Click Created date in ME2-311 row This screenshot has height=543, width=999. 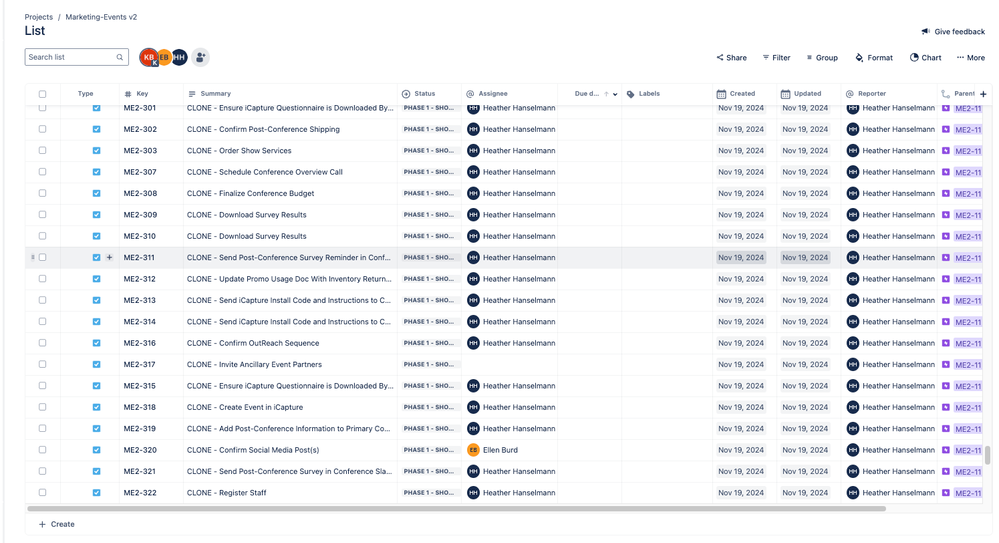[740, 257]
